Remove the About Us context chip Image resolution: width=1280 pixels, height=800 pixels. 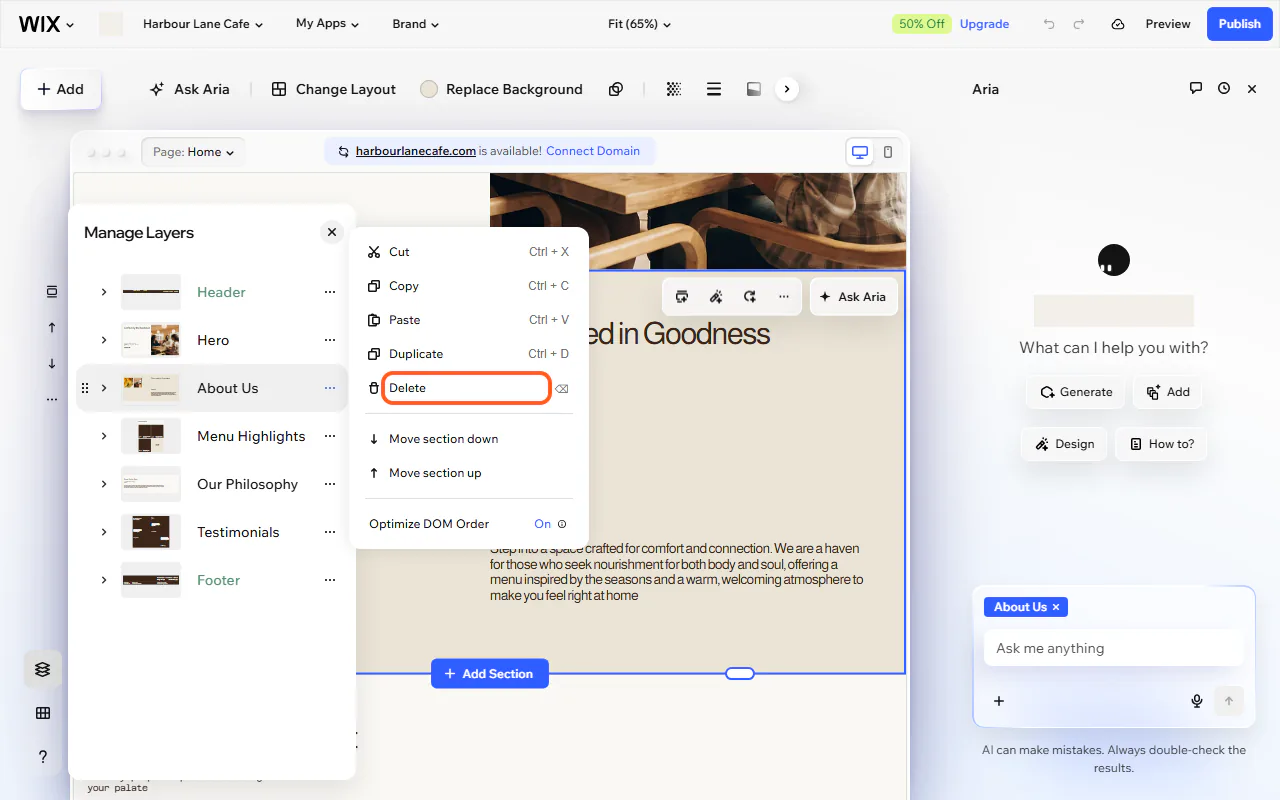point(1056,607)
